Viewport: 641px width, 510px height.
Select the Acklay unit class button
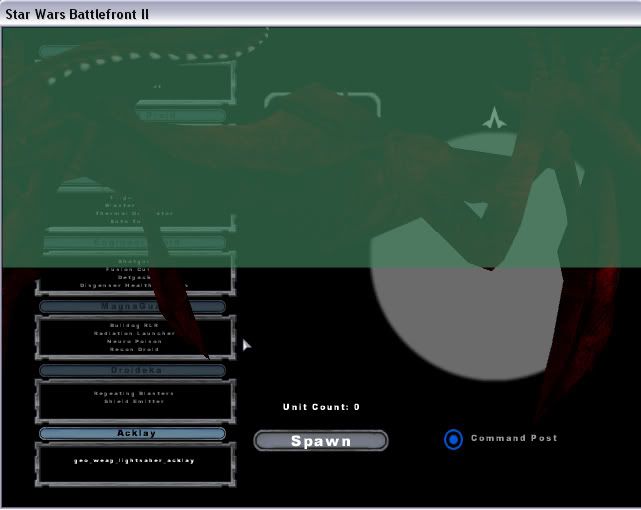coord(132,433)
